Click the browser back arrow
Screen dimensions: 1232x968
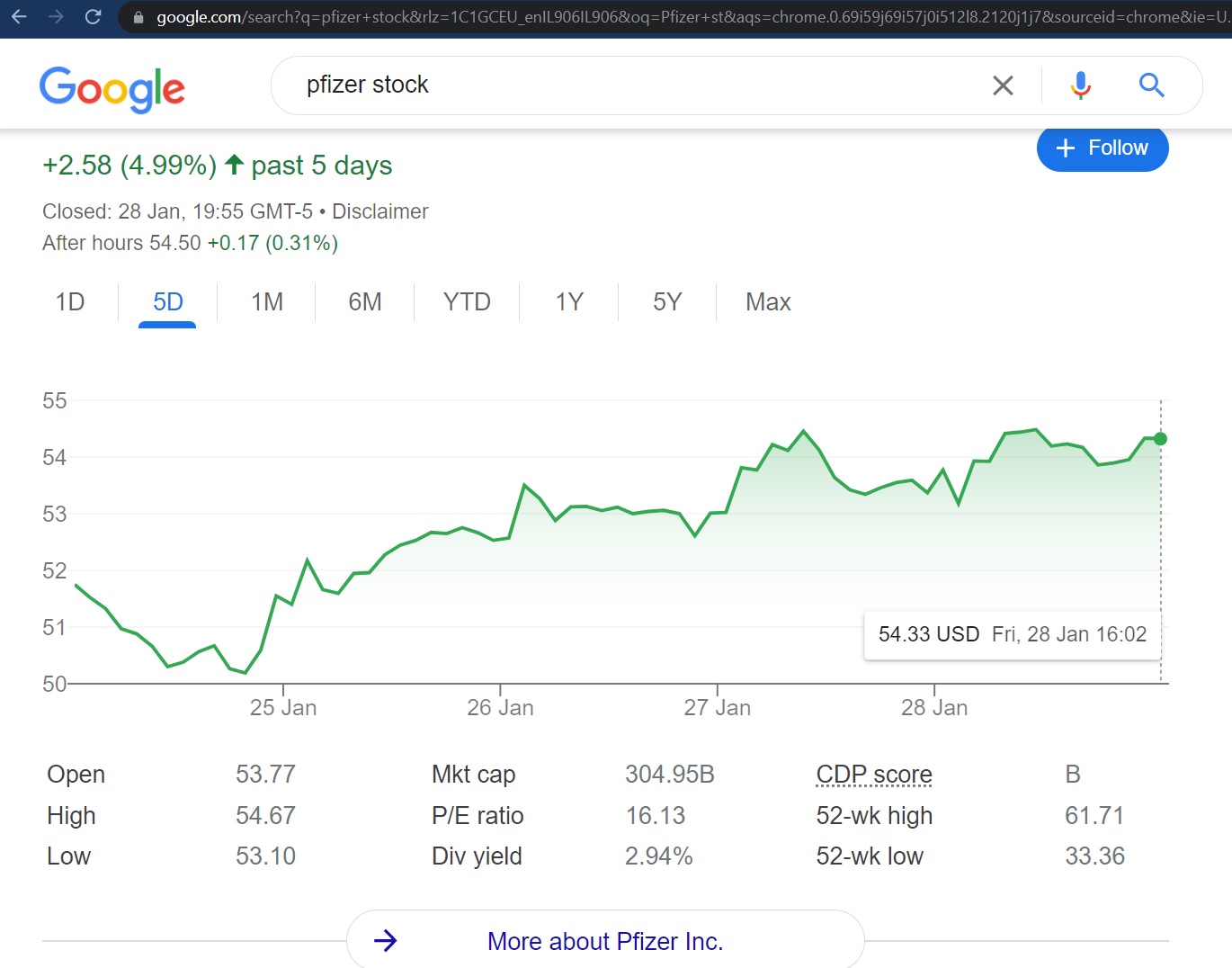tap(19, 16)
